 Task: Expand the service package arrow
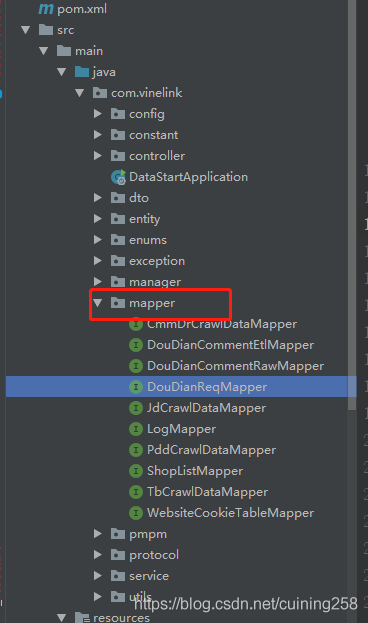click(x=98, y=576)
